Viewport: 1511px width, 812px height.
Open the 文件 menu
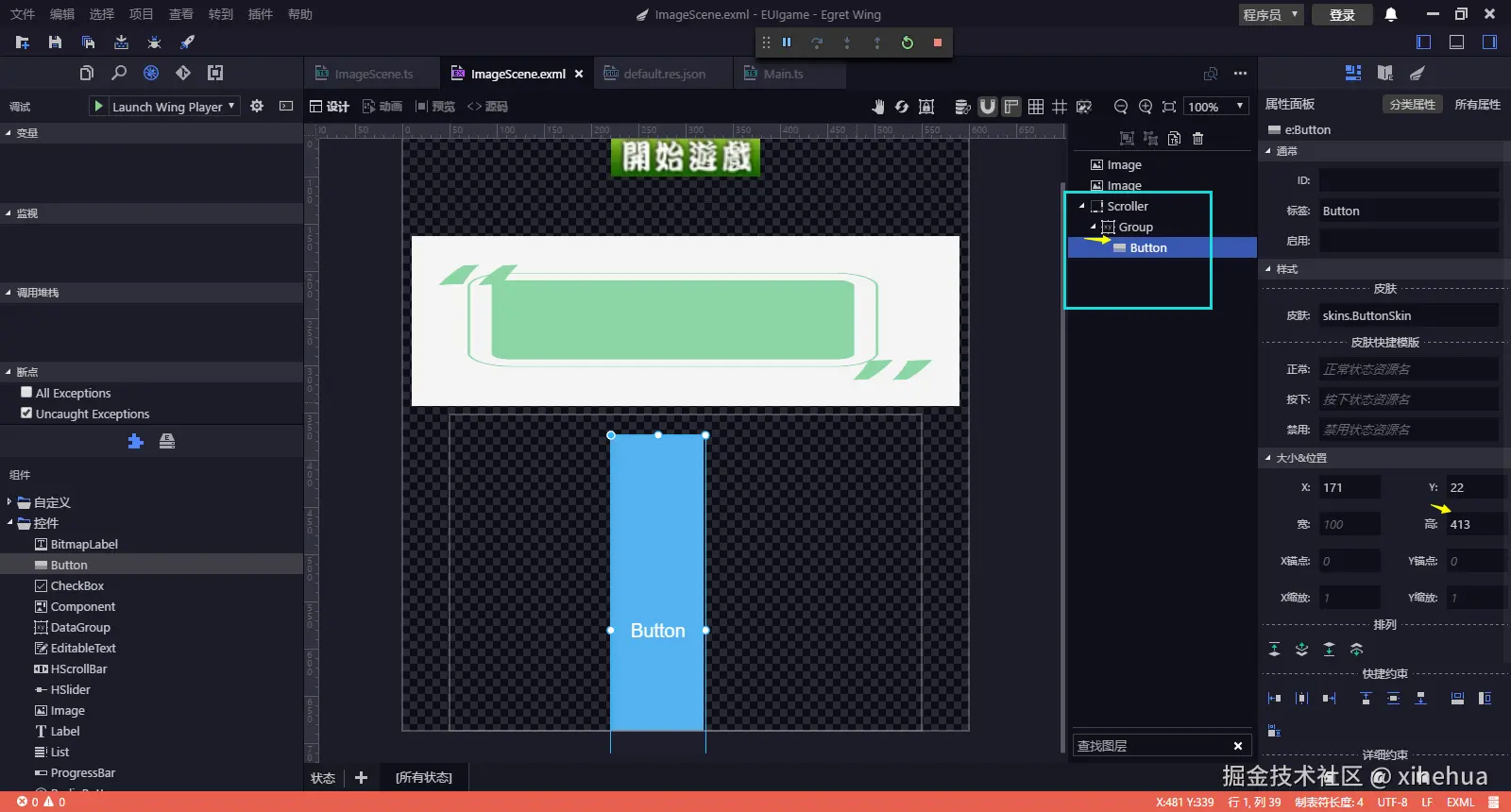click(22, 14)
